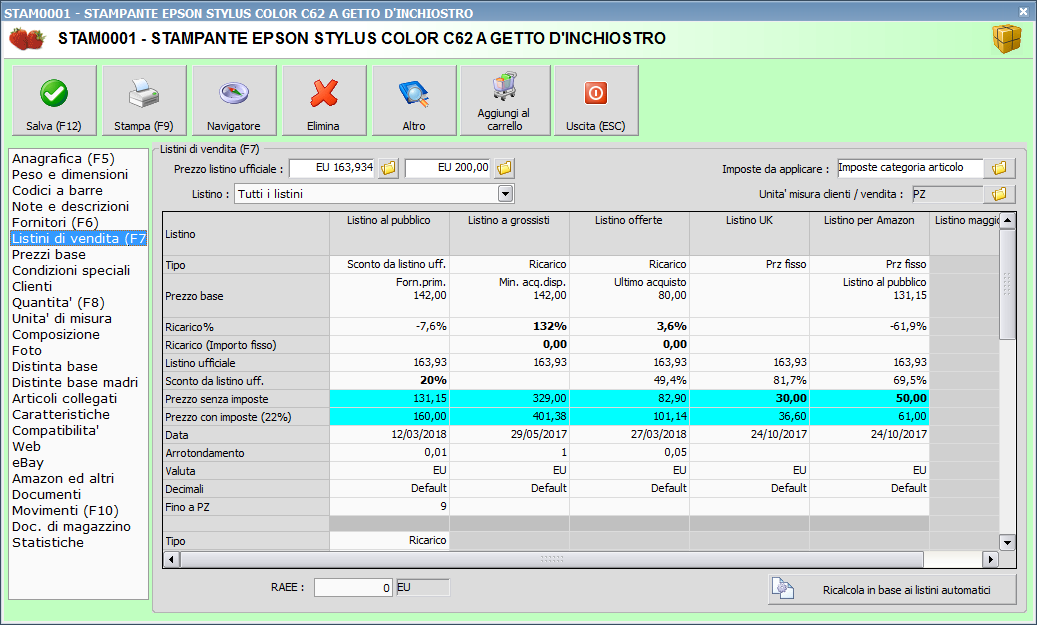This screenshot has width=1037, height=625.
Task: Show the Foto section
Action: pyautogui.click(x=26, y=351)
